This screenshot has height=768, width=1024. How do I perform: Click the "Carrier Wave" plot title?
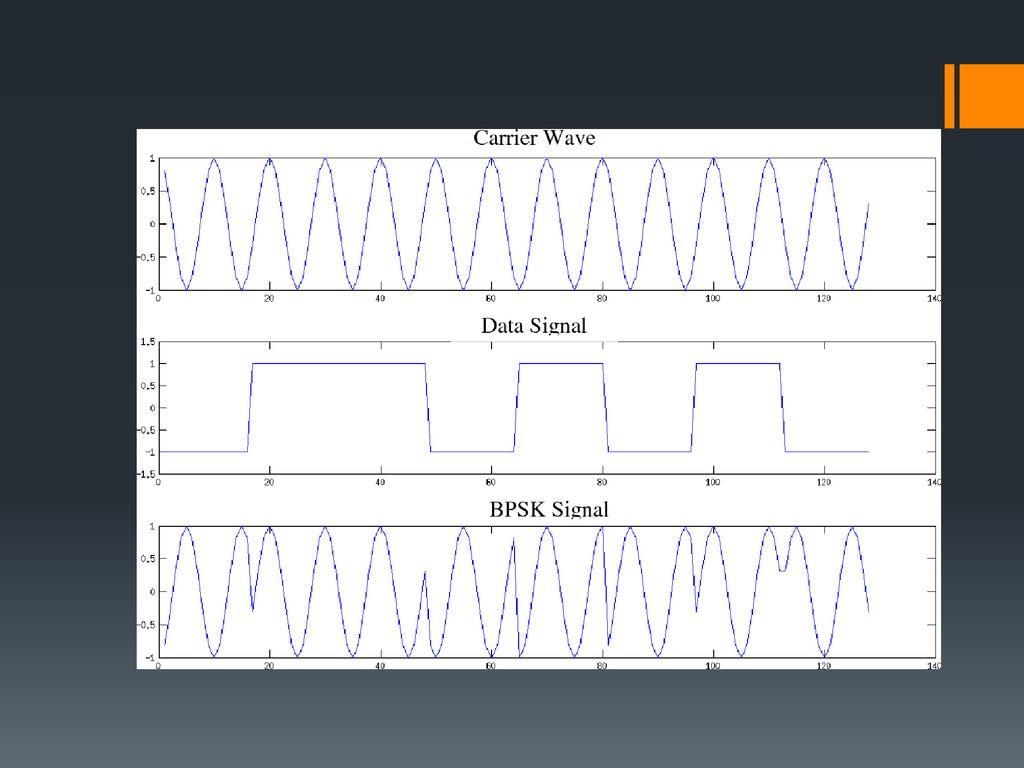click(534, 138)
